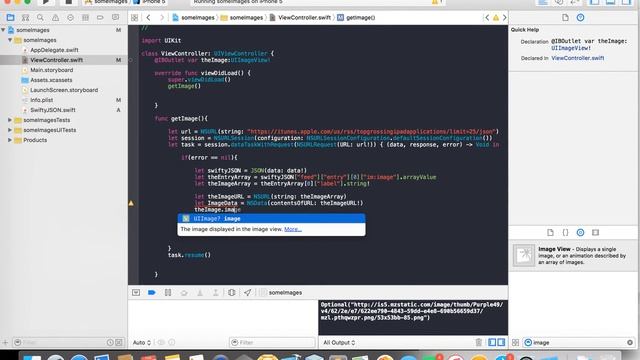Open the Breakpoint navigator icon
Screen dimensions: 640x360
[x=100, y=18]
